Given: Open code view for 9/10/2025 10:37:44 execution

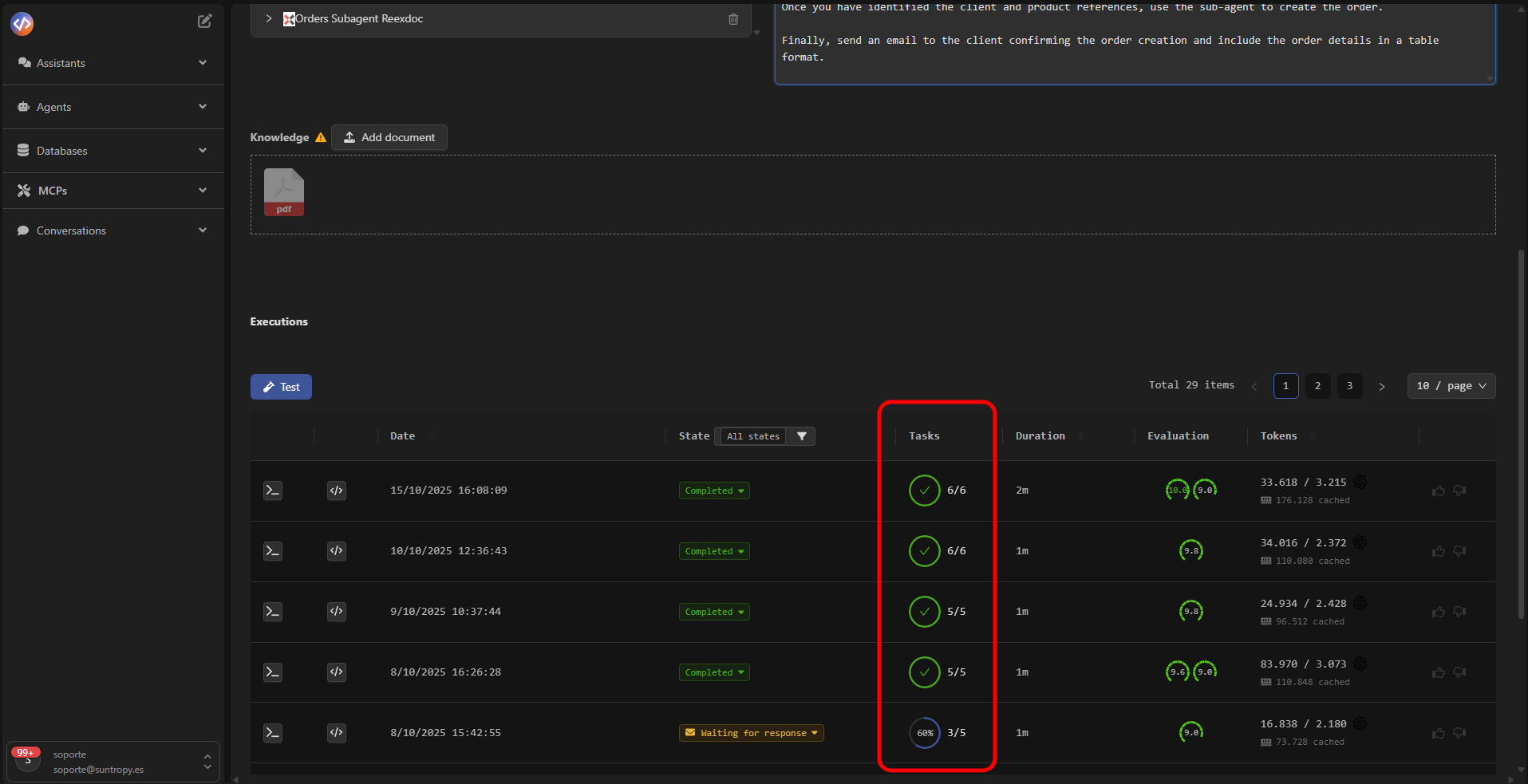Looking at the screenshot, I should tap(337, 612).
